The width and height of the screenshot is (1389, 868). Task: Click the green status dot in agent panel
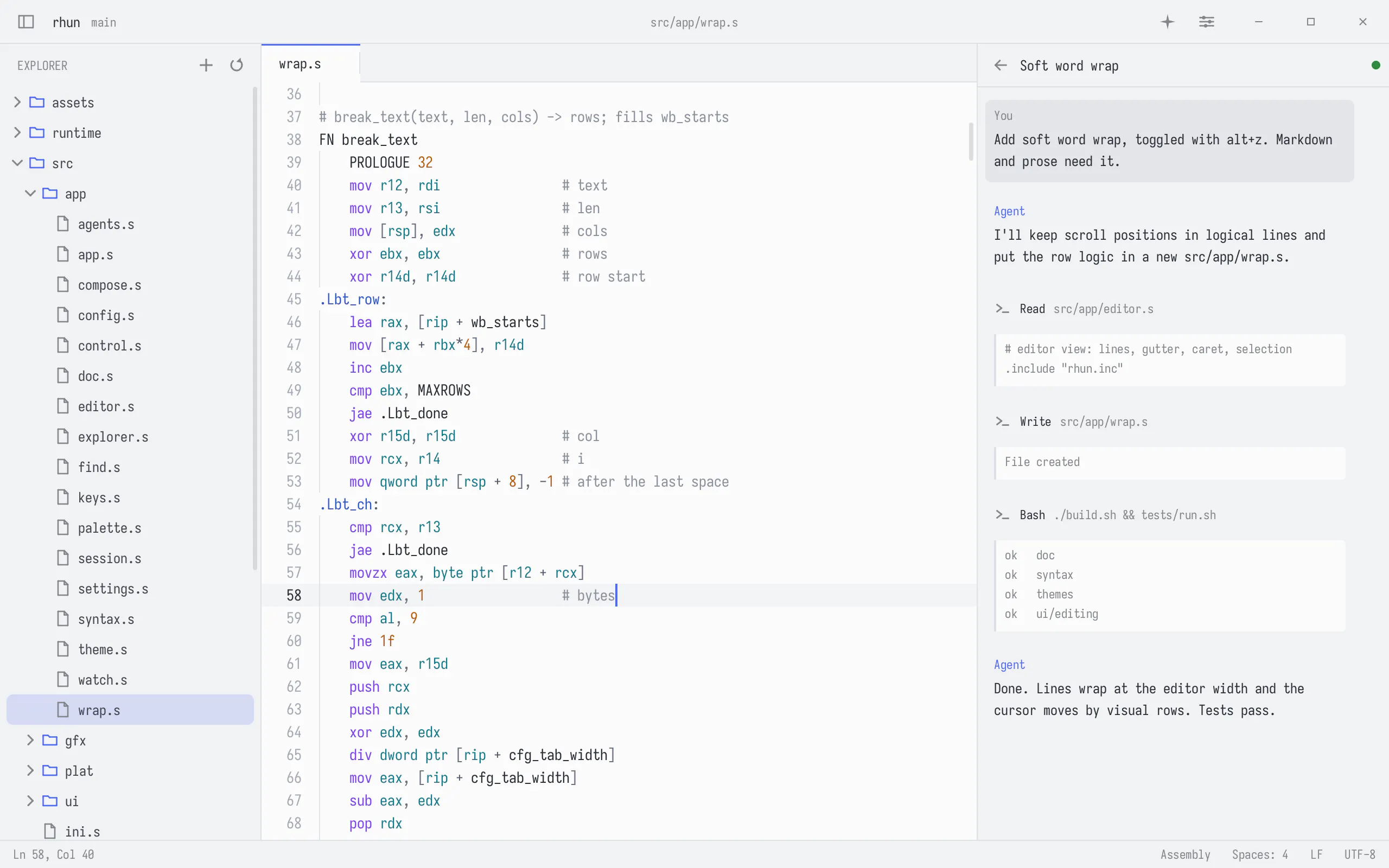(x=1376, y=65)
